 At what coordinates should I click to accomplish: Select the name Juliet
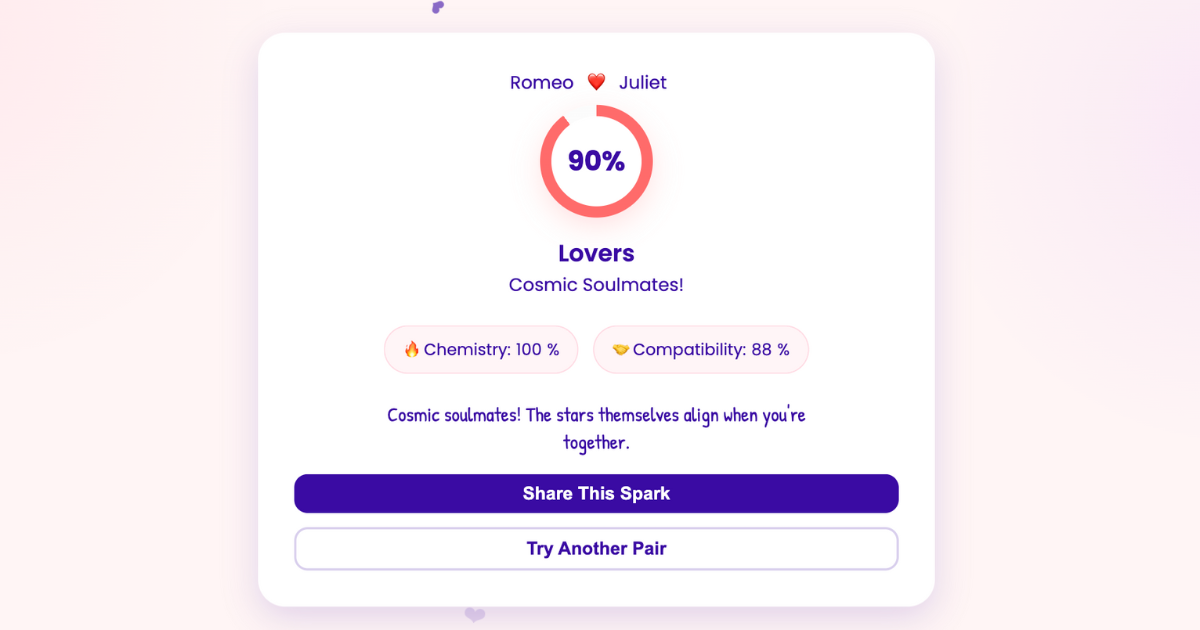[x=644, y=82]
